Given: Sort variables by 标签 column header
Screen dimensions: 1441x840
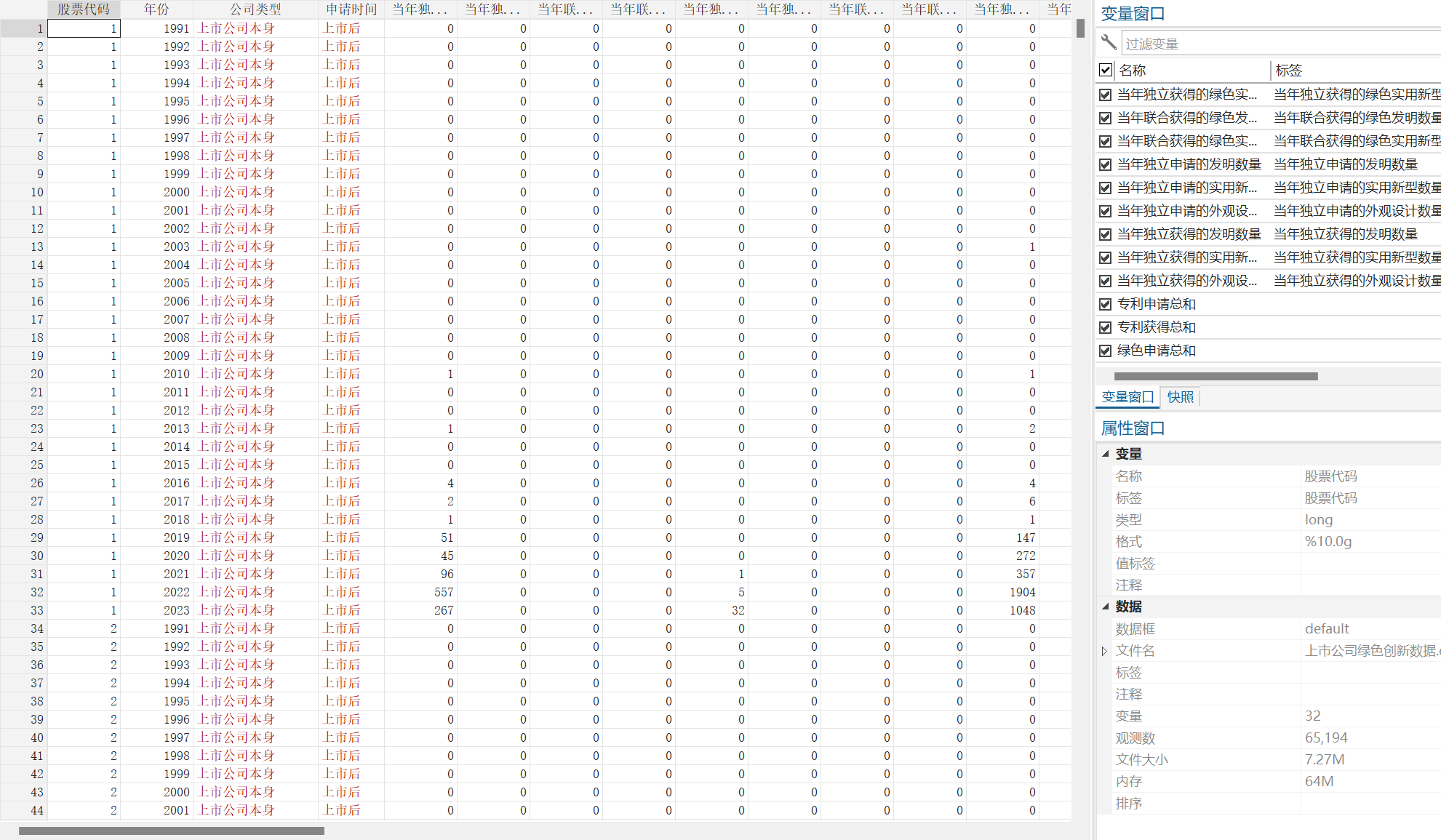Looking at the screenshot, I should coord(1288,71).
